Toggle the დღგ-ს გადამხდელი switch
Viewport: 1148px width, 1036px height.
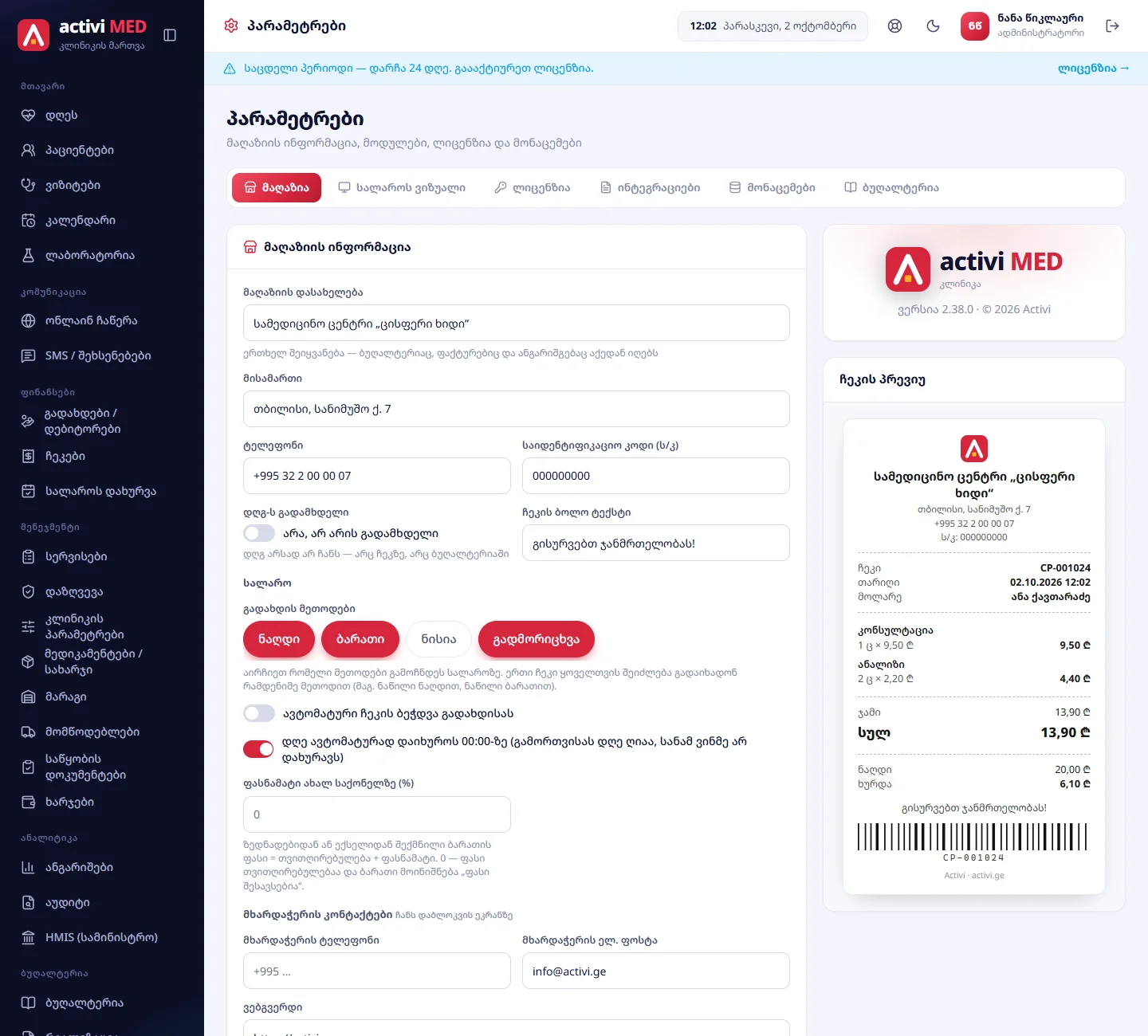(x=258, y=533)
